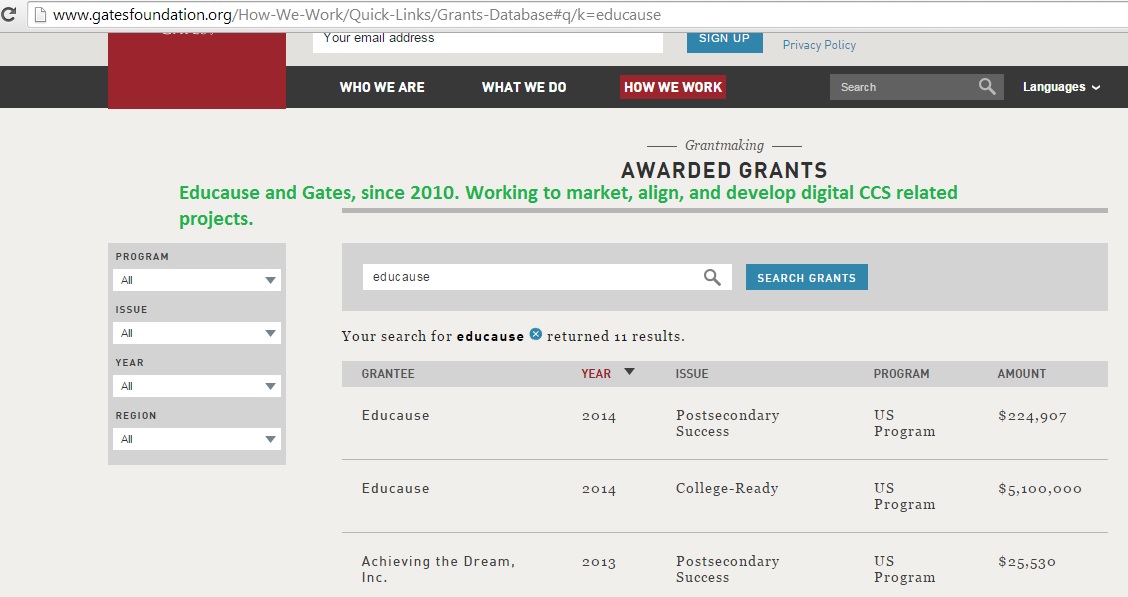Remove the educause search term filter
Screen dimensions: 1128x597
tap(536, 334)
